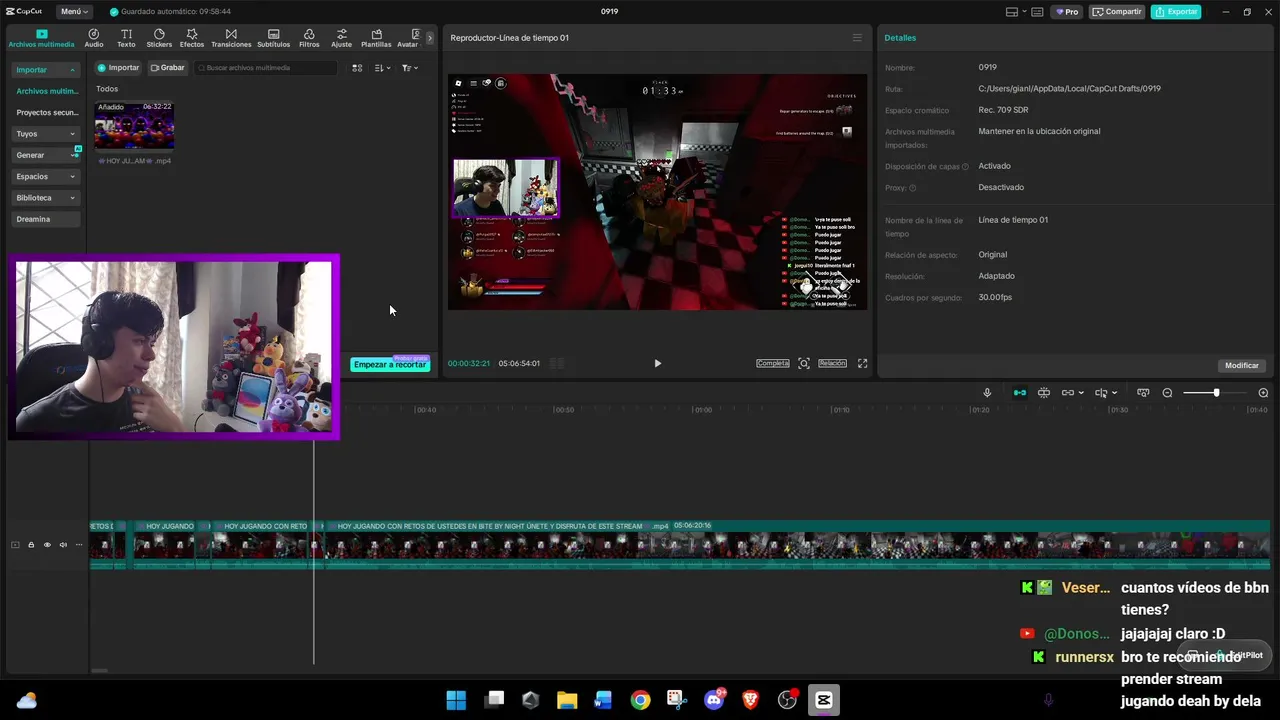Viewport: 1280px width, 720px height.
Task: Zoom out the timeline with minus icon
Action: (x=1167, y=393)
